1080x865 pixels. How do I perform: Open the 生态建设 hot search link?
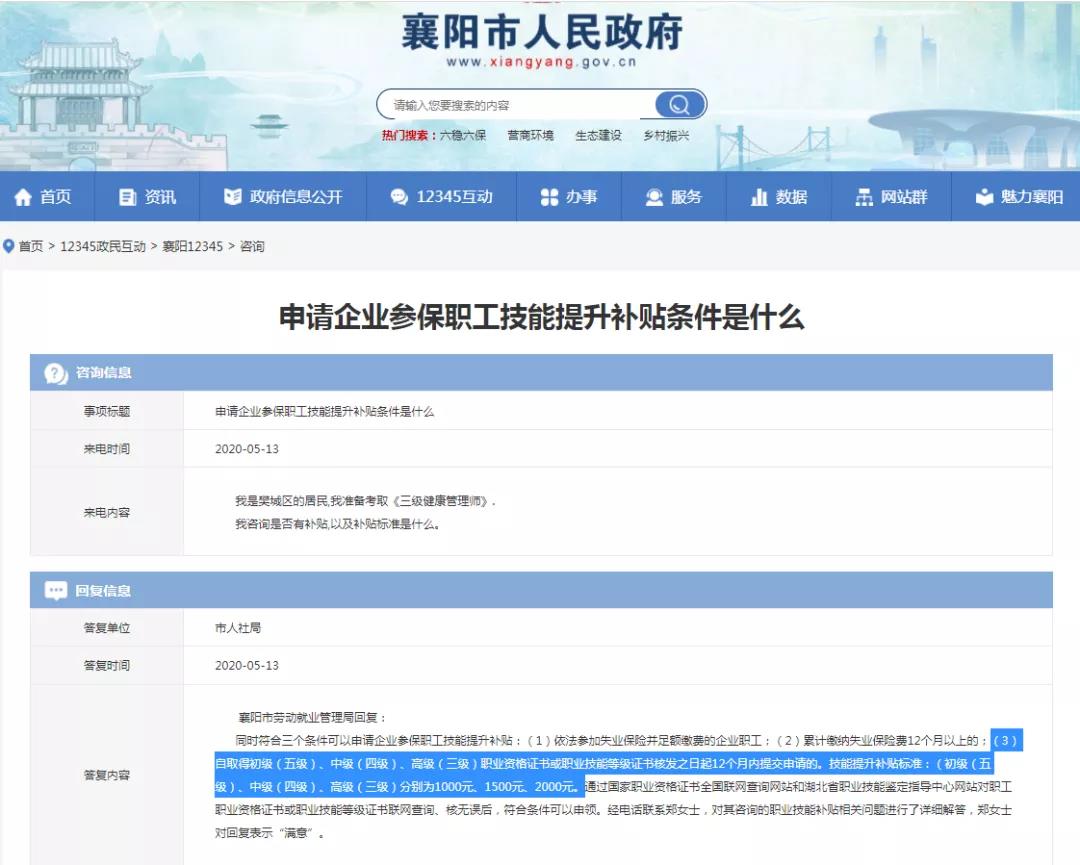(x=598, y=136)
